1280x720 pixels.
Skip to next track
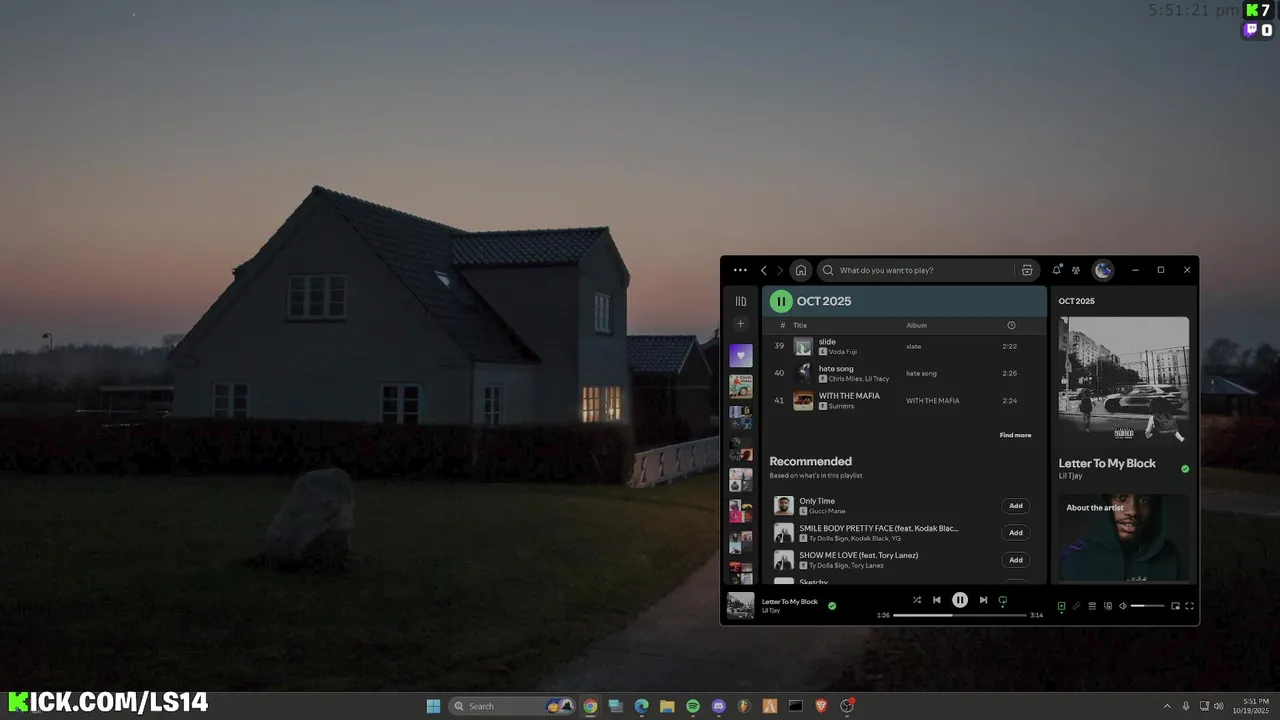(983, 600)
